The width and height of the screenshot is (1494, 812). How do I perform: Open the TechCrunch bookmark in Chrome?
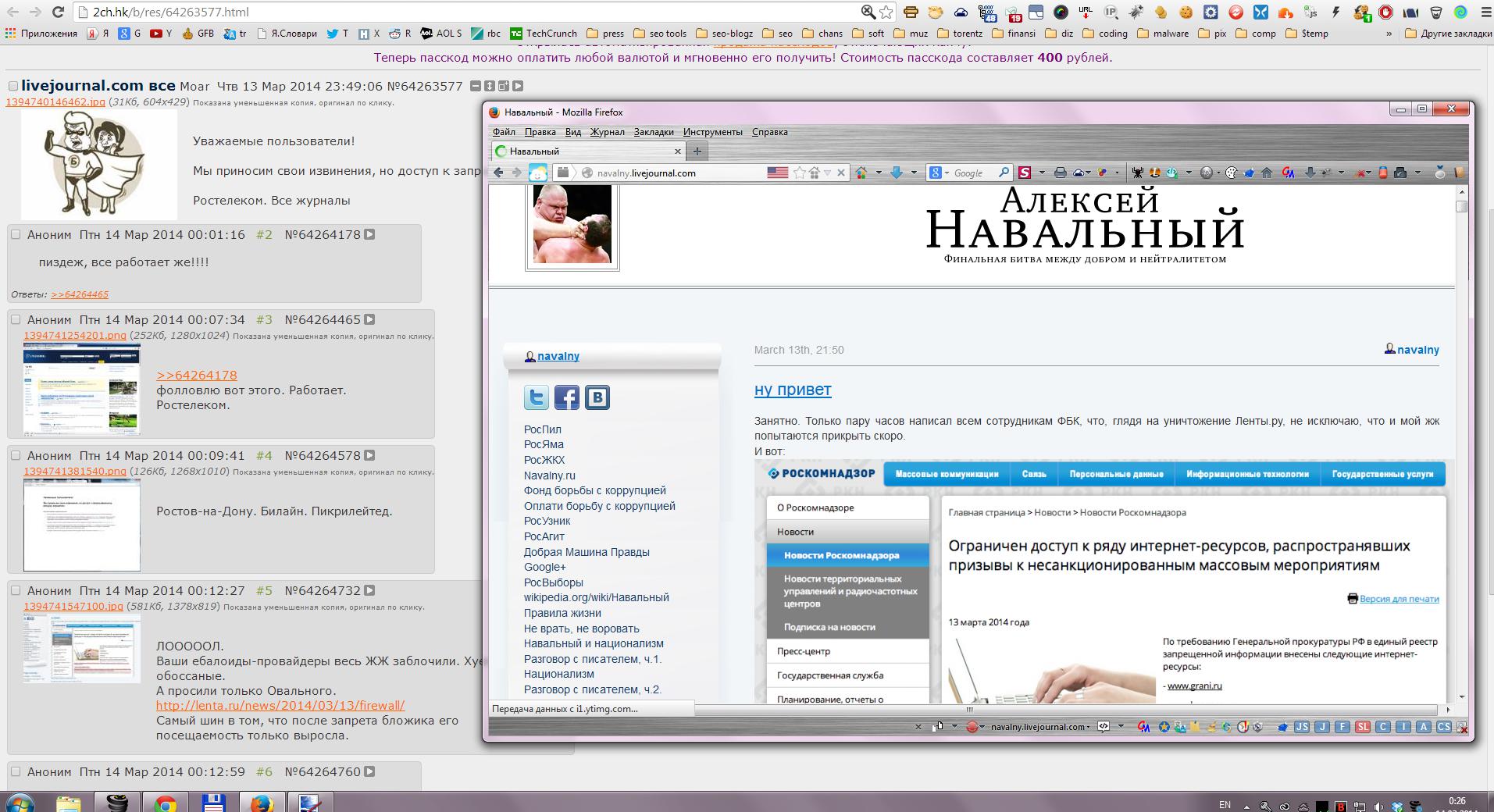[544, 34]
